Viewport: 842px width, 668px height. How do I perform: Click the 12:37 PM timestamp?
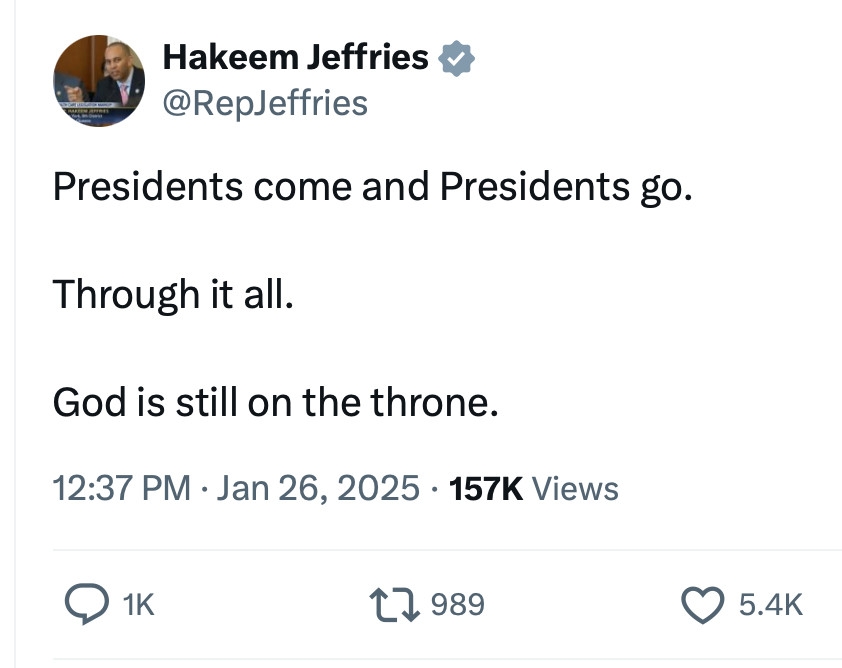121,488
